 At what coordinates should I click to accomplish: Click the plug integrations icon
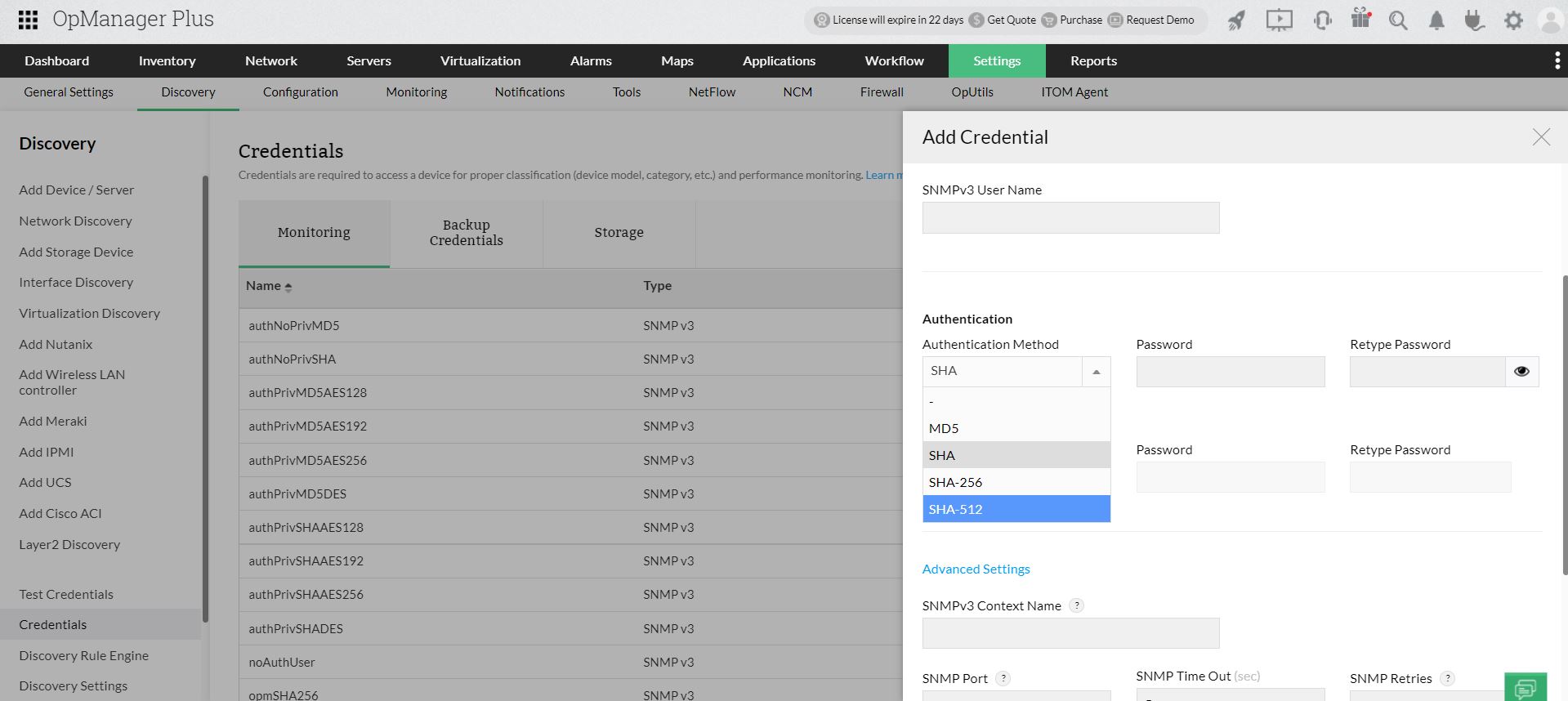pyautogui.click(x=1474, y=20)
